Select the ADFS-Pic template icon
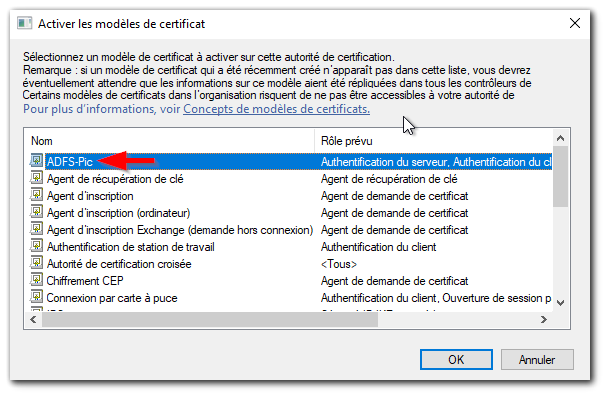Image resolution: width=608 pixels, height=398 pixels. click(x=36, y=161)
